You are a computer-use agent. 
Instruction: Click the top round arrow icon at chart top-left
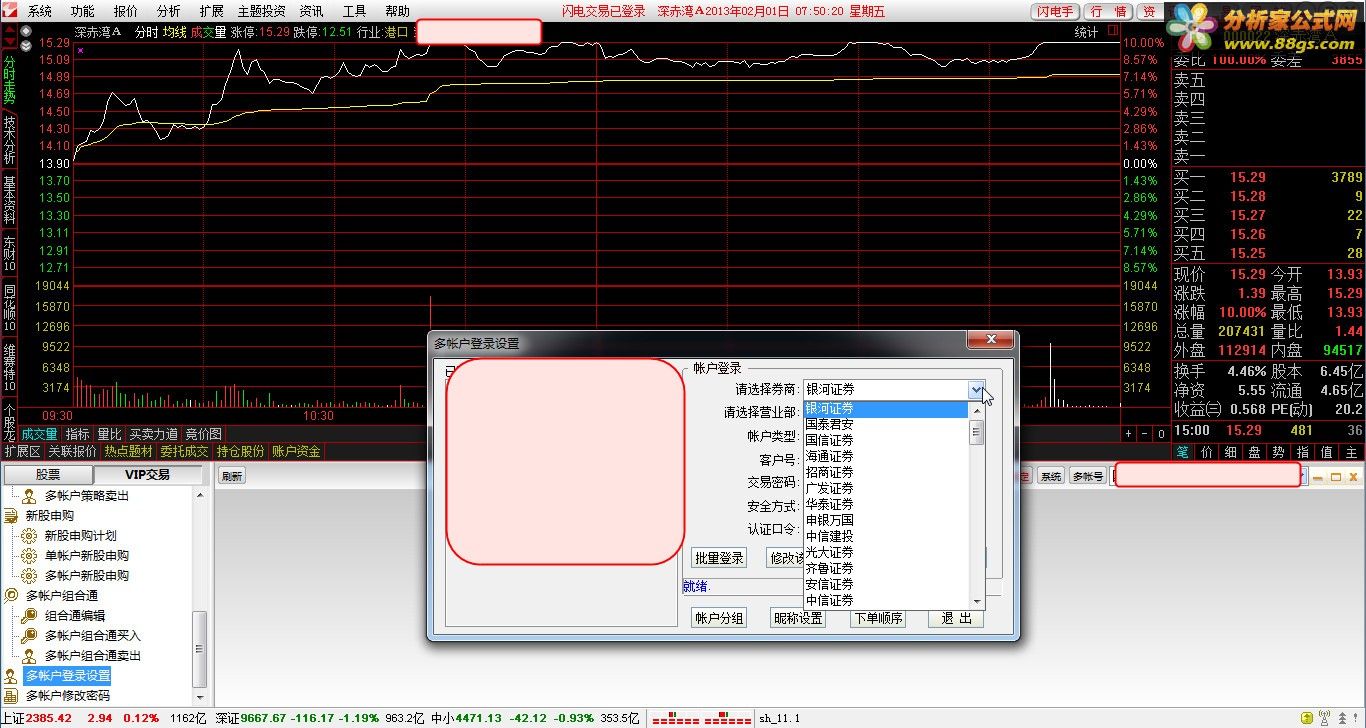(25, 33)
